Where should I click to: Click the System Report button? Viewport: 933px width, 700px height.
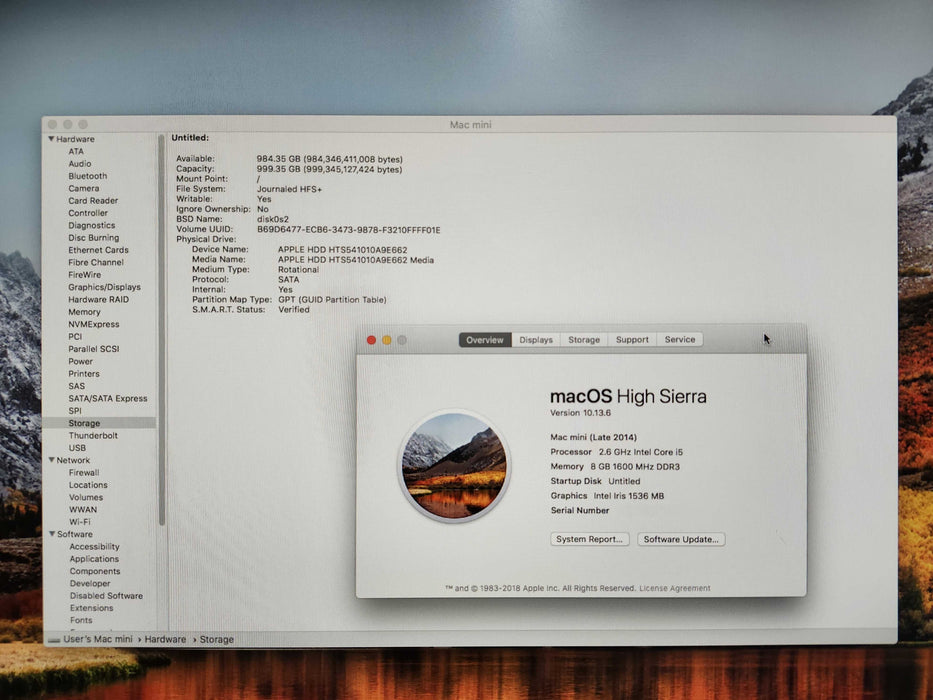[x=590, y=539]
